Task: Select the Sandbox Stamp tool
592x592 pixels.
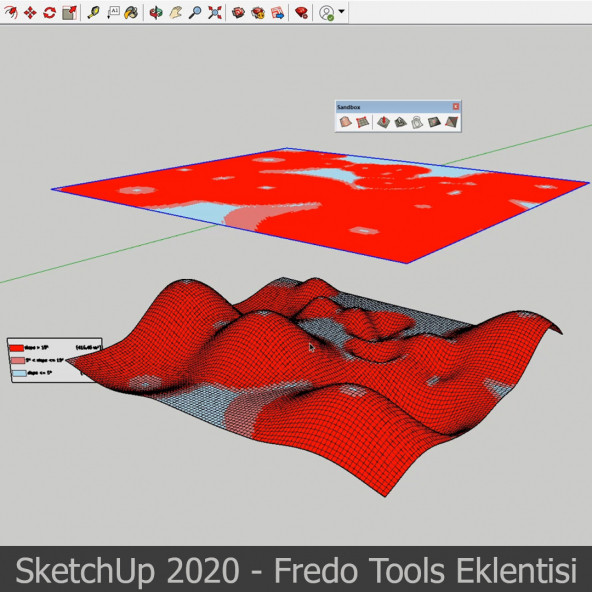Action: (x=400, y=122)
